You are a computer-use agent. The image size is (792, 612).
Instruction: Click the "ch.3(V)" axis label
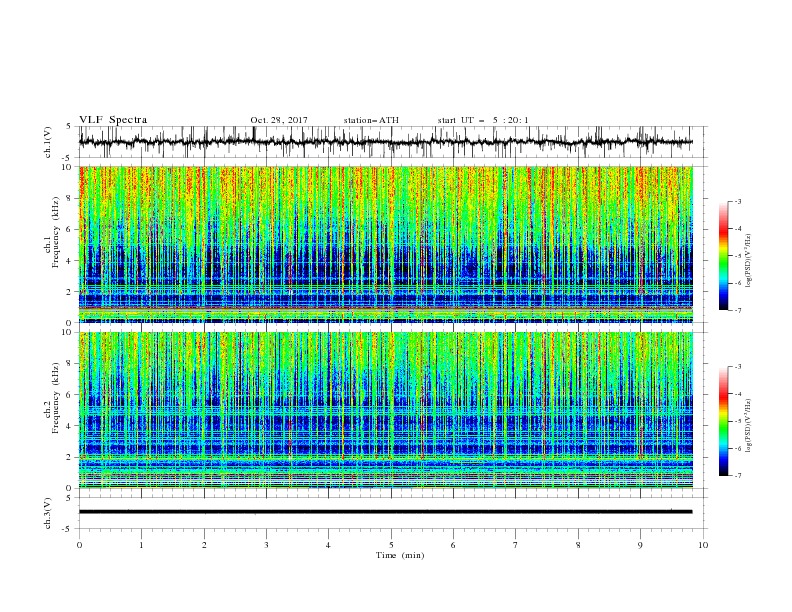click(x=48, y=513)
